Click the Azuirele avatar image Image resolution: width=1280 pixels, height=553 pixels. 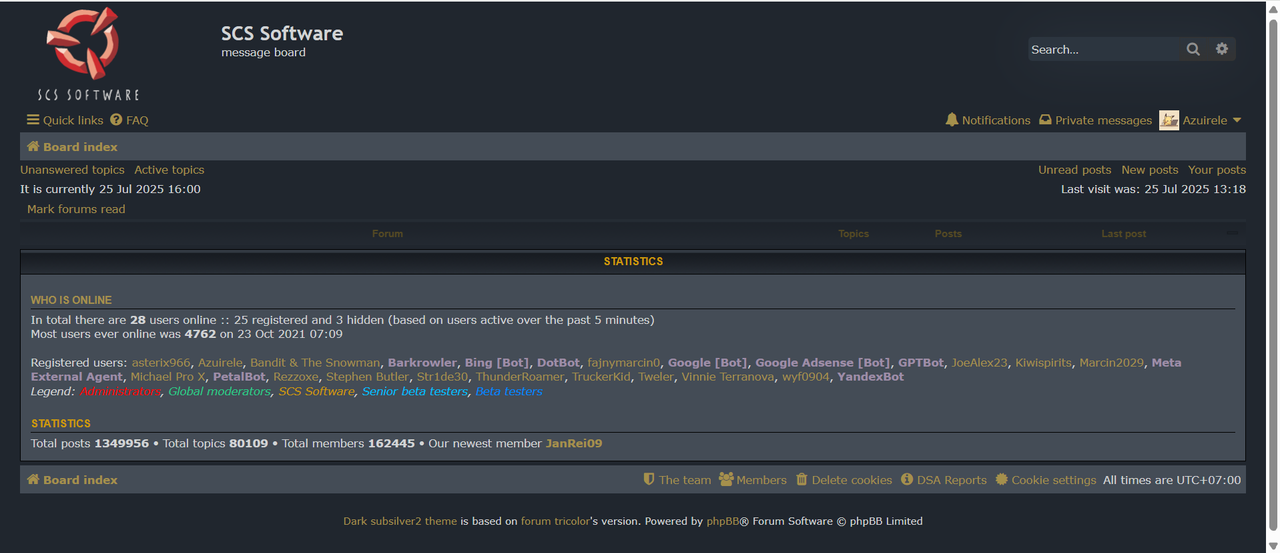point(1169,120)
